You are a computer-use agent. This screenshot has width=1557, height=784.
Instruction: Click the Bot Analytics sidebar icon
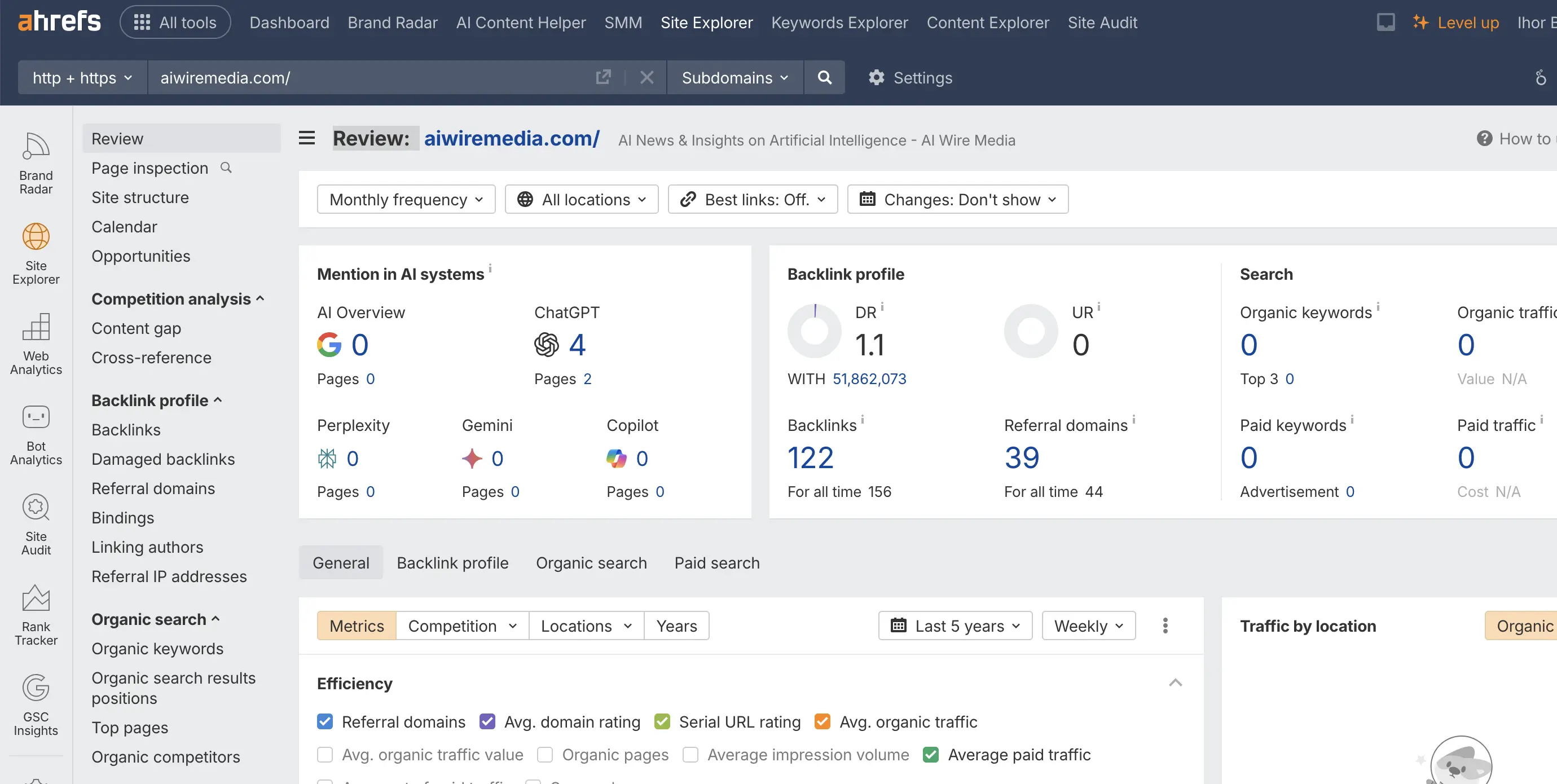click(36, 417)
